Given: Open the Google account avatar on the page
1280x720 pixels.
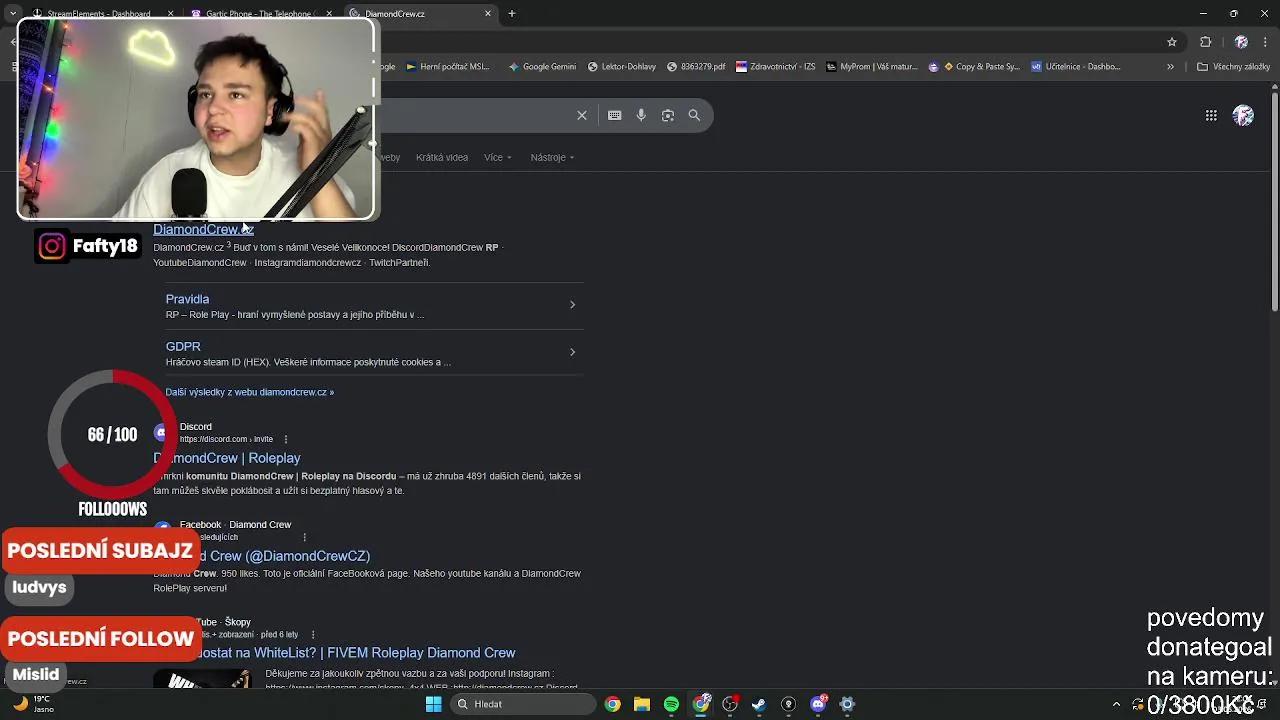Looking at the screenshot, I should pyautogui.click(x=1243, y=115).
